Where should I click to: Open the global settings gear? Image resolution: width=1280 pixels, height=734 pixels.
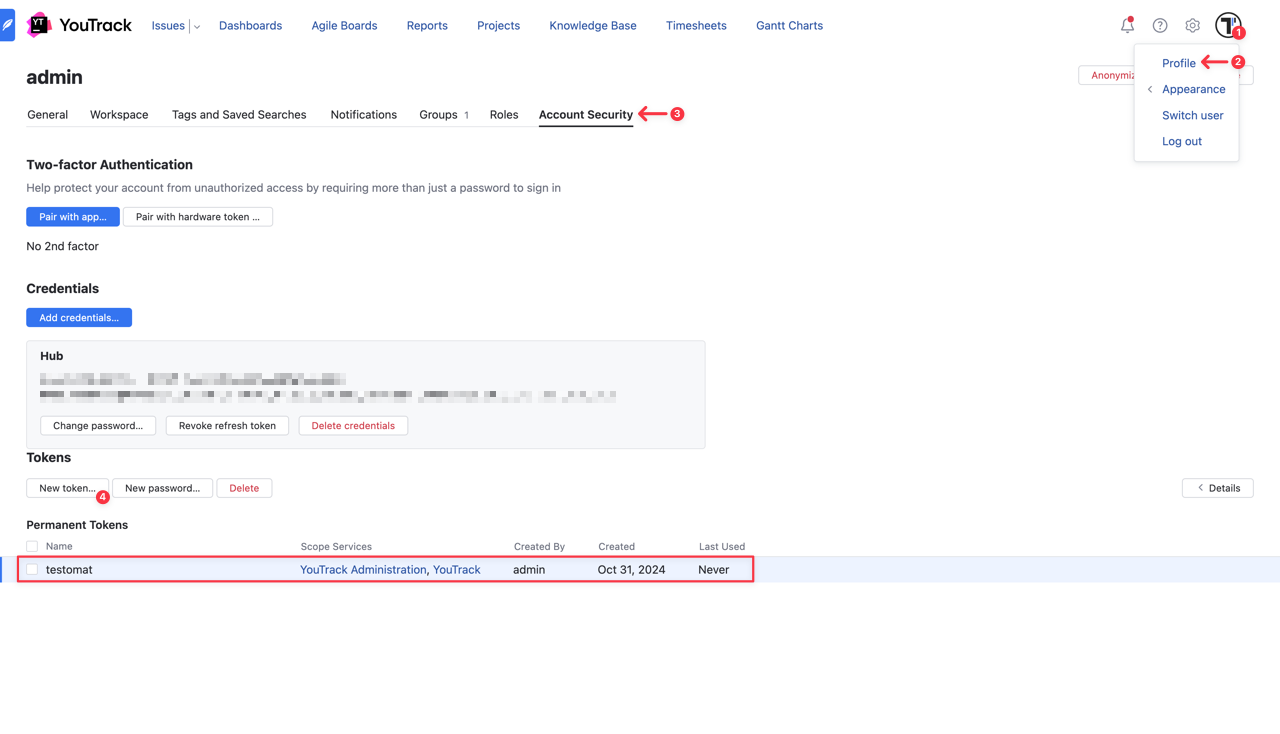[1192, 25]
